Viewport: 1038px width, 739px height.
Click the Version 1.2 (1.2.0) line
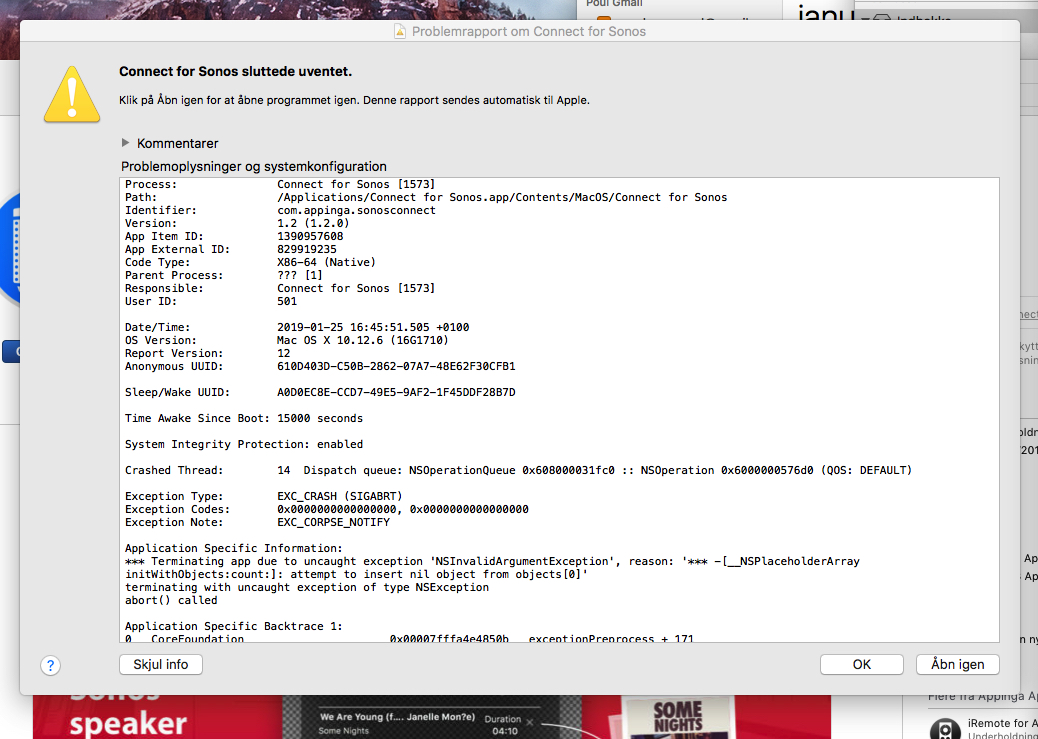click(237, 223)
